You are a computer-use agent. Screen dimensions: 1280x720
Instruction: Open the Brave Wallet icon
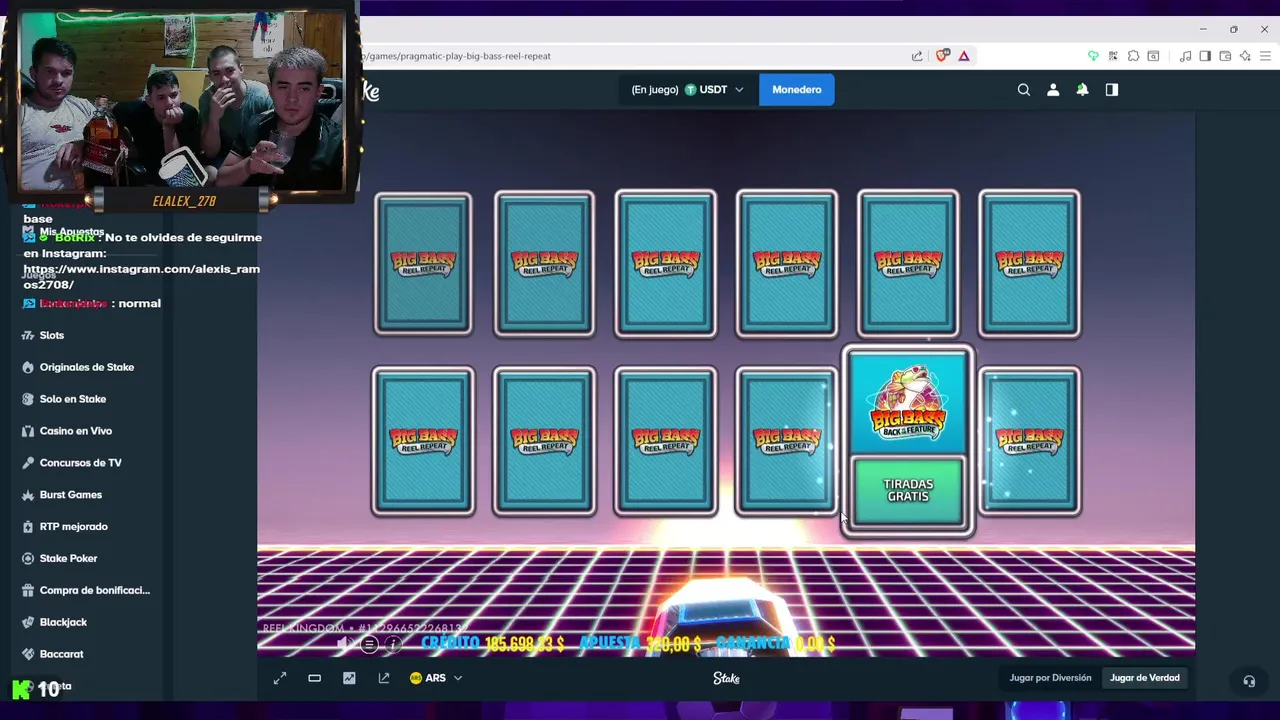click(1225, 56)
